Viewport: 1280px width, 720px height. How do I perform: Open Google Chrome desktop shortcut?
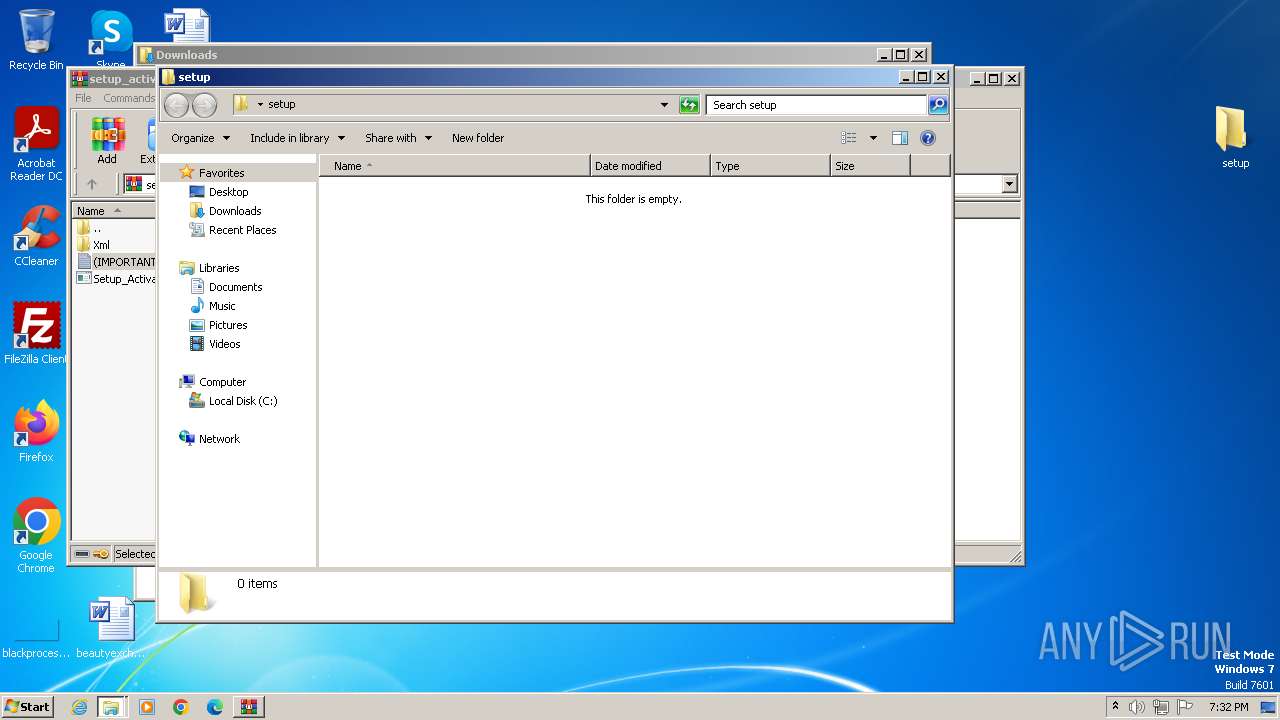pyautogui.click(x=36, y=536)
